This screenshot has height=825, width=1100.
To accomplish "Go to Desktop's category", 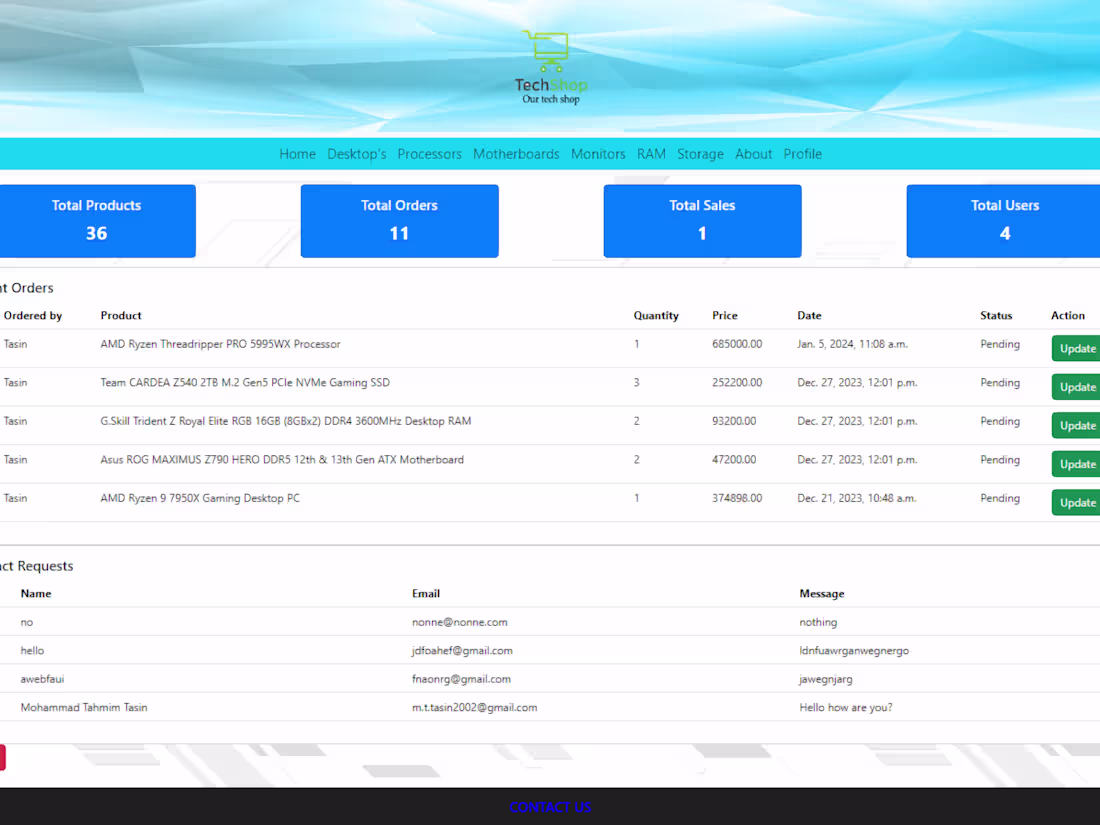I will click(356, 154).
